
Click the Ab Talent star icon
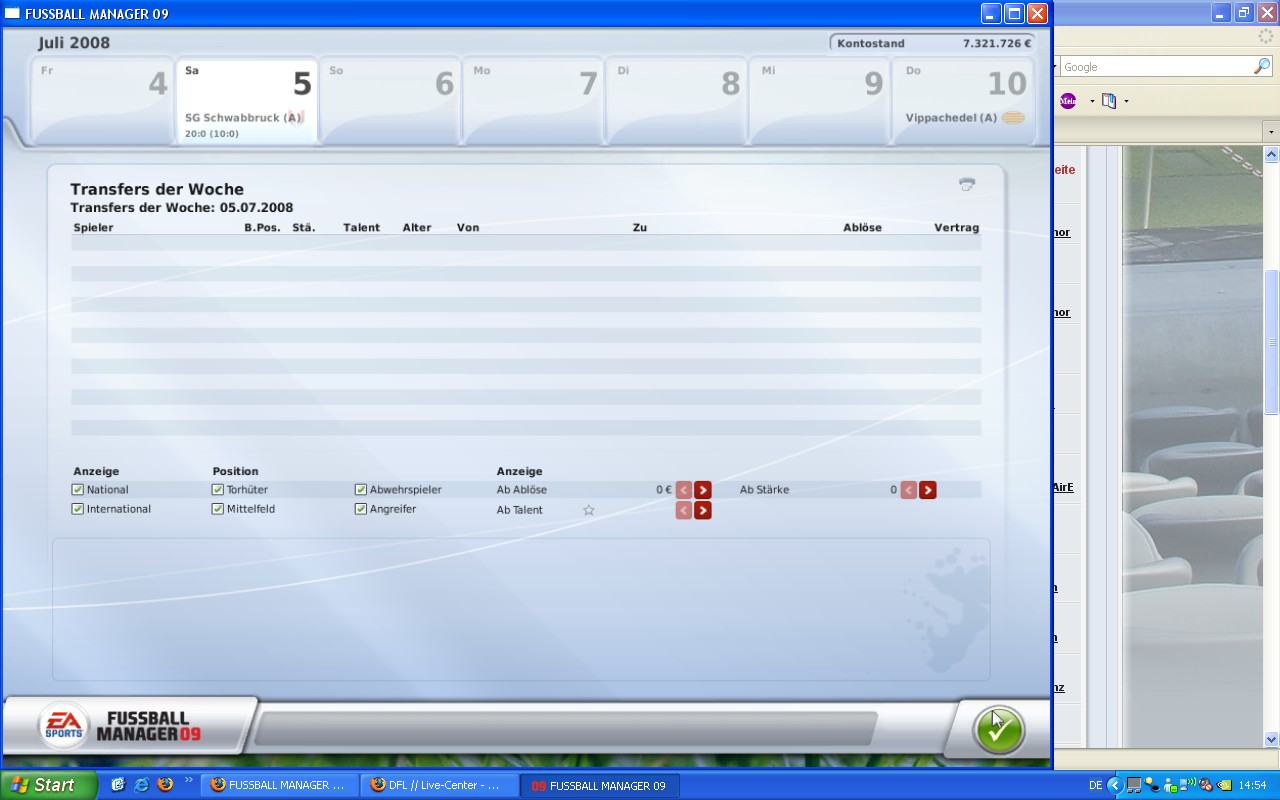[x=589, y=510]
